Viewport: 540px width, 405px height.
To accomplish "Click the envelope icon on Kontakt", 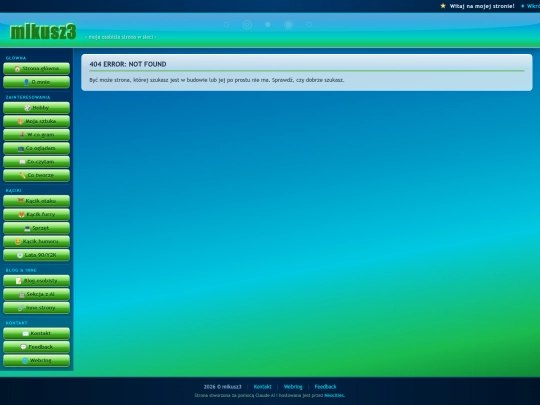I will tap(25, 333).
